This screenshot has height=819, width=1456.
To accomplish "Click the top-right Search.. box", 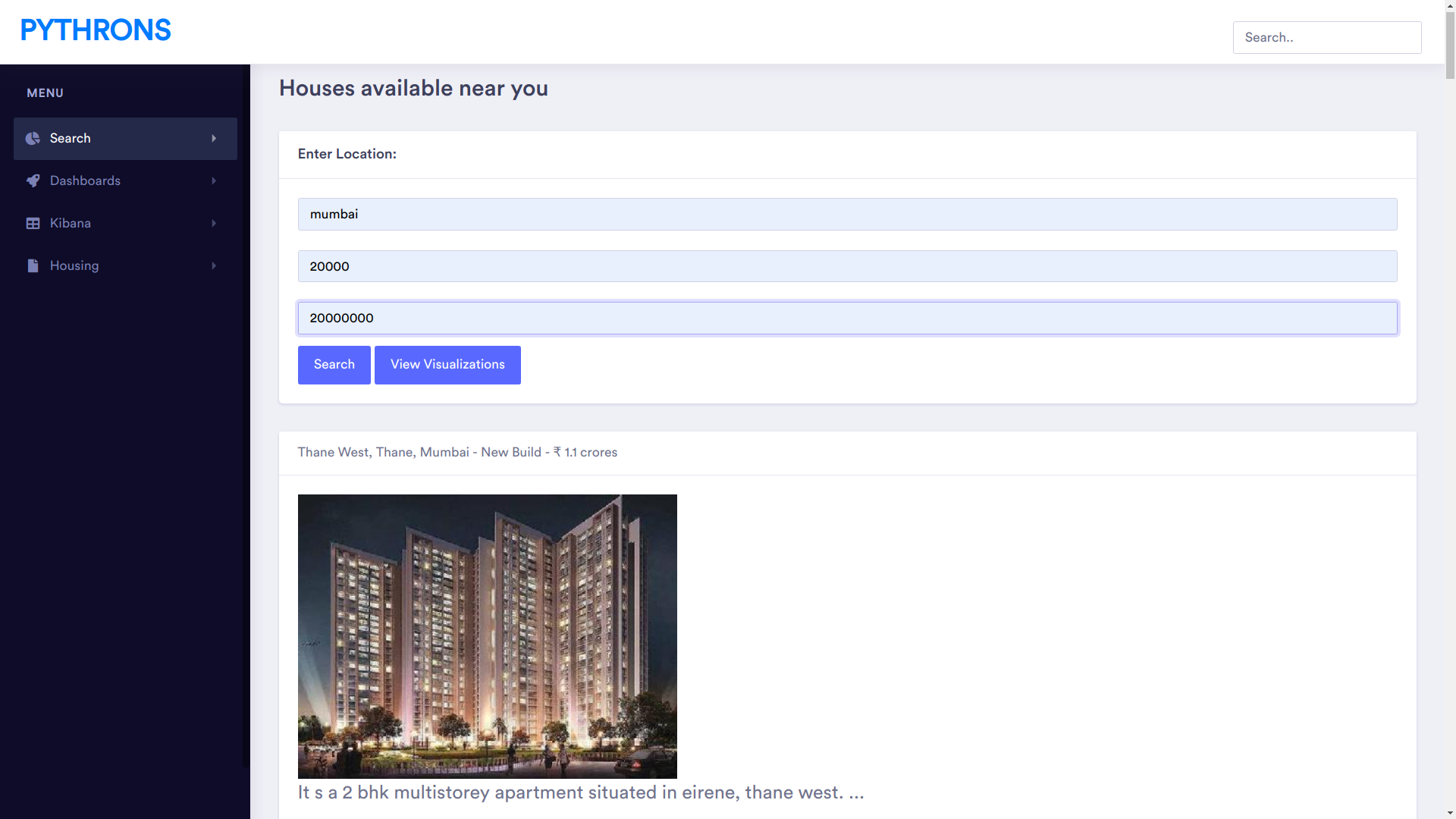I will coord(1326,37).
